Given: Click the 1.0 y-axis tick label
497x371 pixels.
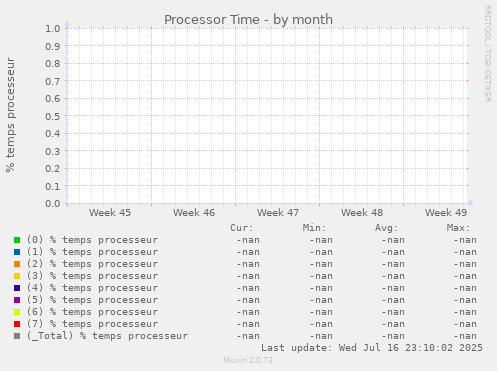Looking at the screenshot, I should (53, 28).
